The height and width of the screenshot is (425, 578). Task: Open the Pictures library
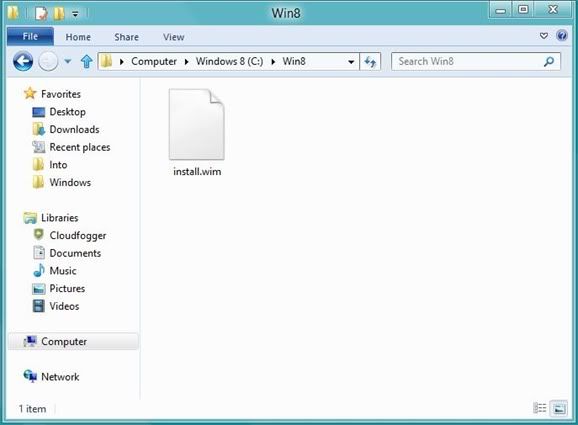point(67,289)
